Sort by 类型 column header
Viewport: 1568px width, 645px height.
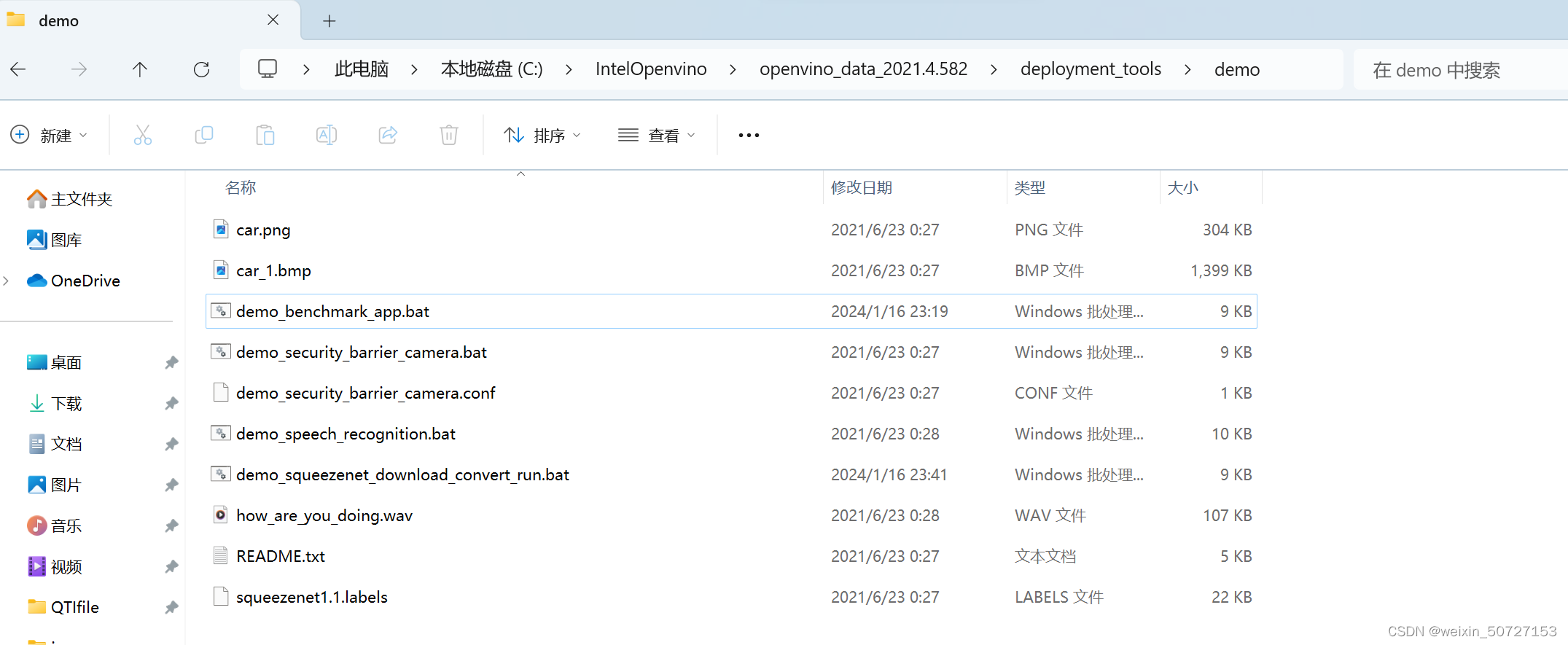click(1030, 187)
